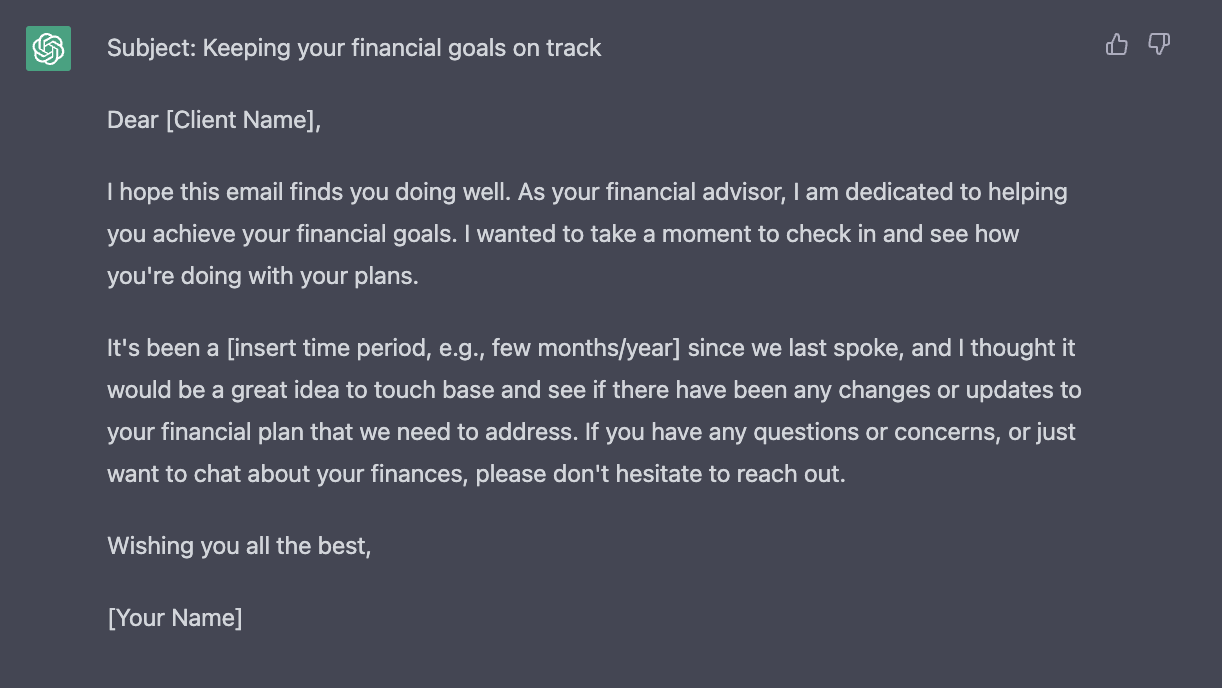This screenshot has height=688, width=1222.
Task: Click the thumbs down feedback icon
Action: tap(1159, 44)
